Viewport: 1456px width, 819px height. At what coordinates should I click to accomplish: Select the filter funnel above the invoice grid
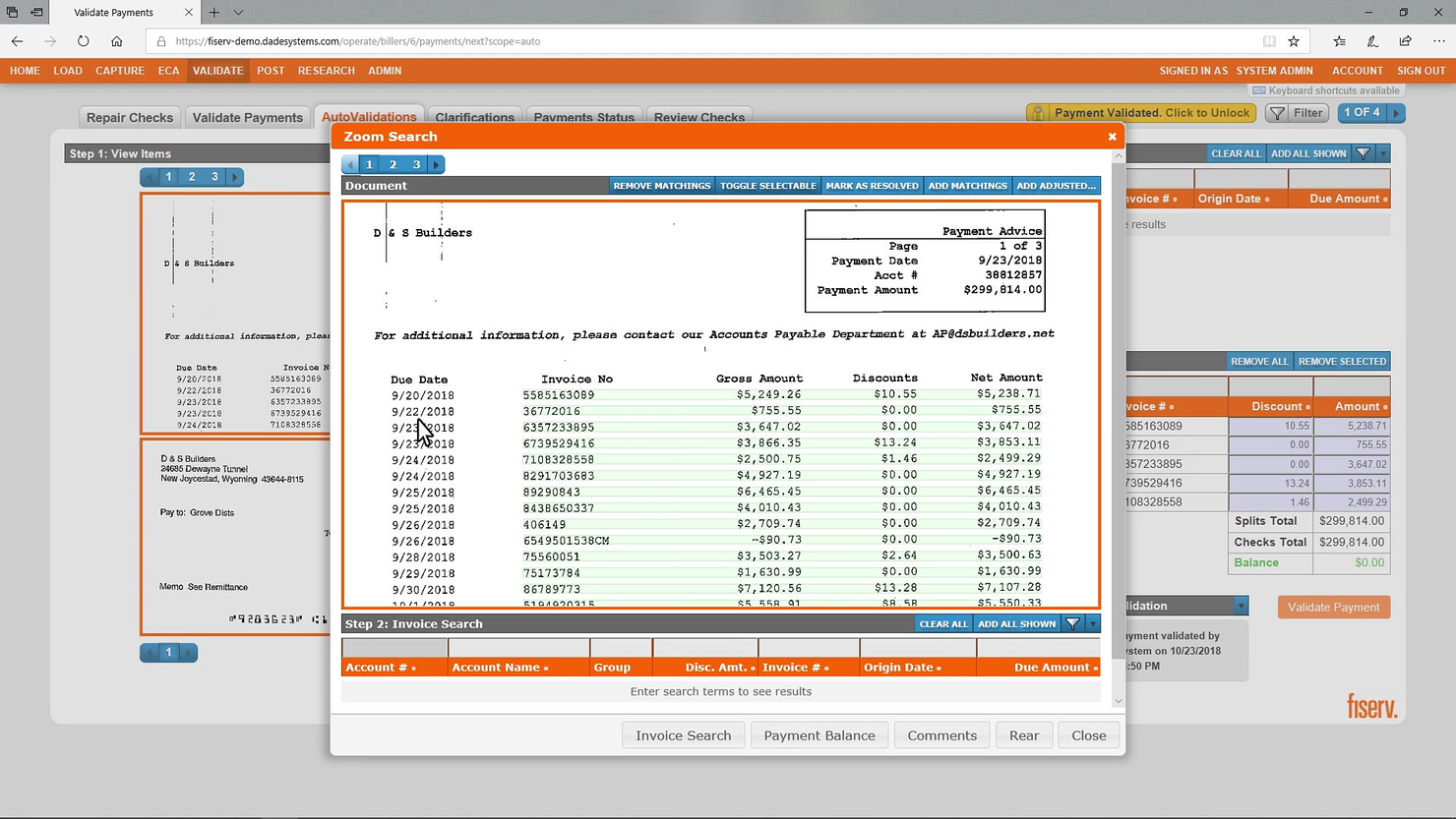point(1364,153)
